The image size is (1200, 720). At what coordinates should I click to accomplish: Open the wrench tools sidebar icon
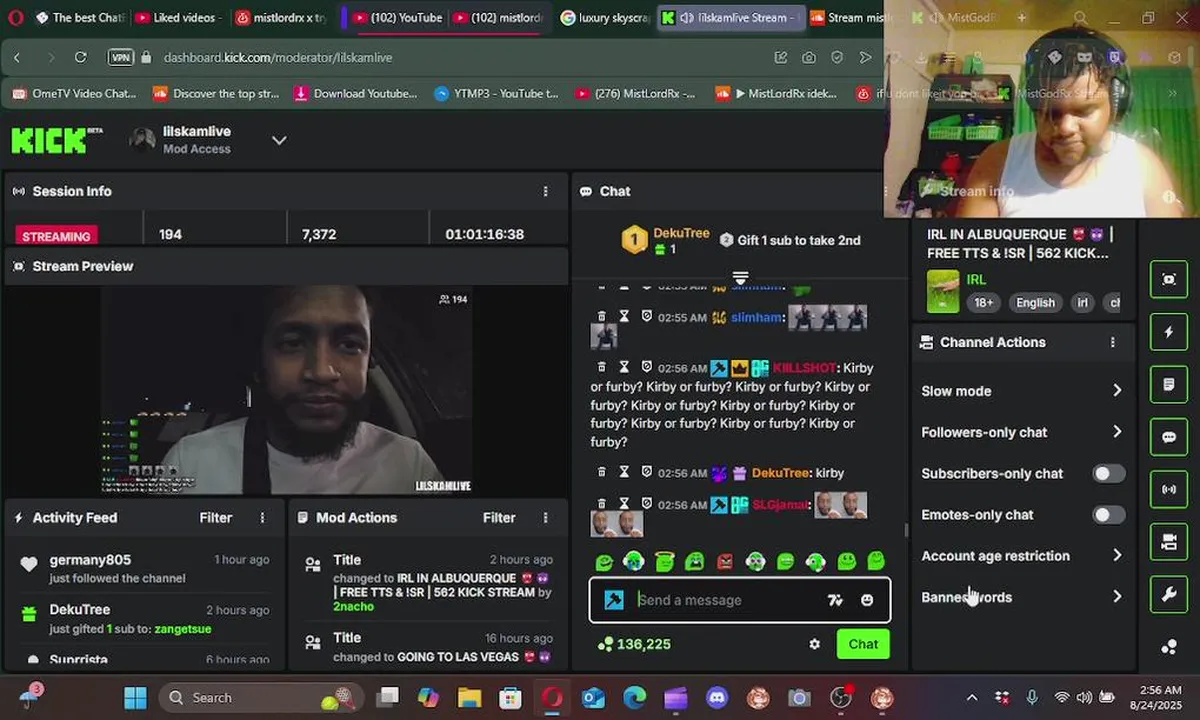(1169, 595)
